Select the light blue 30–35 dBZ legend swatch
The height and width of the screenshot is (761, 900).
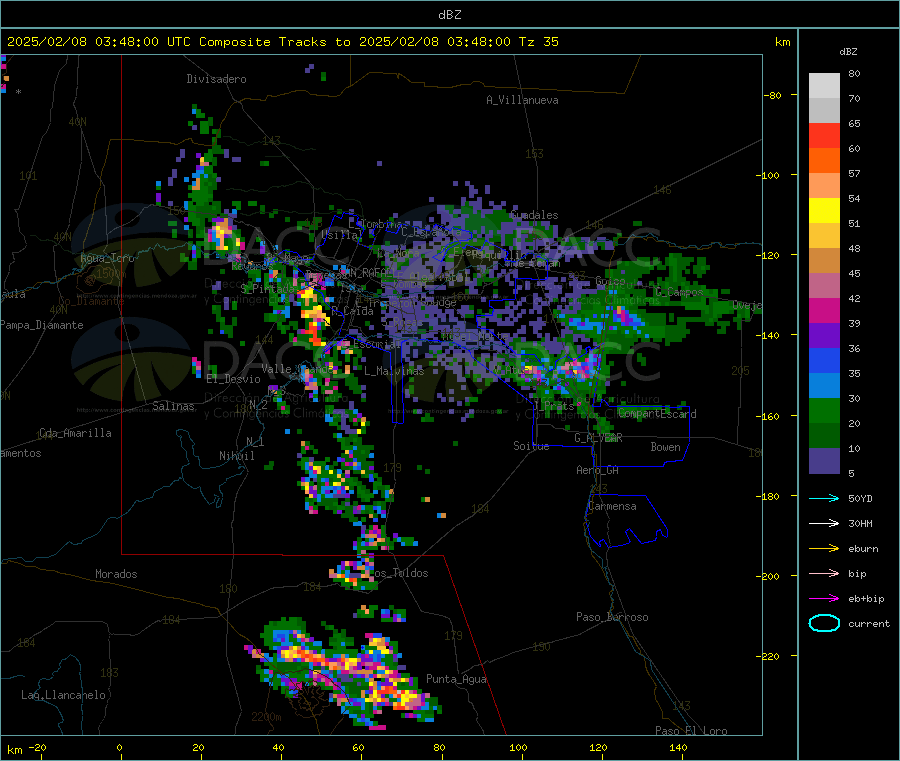point(824,386)
